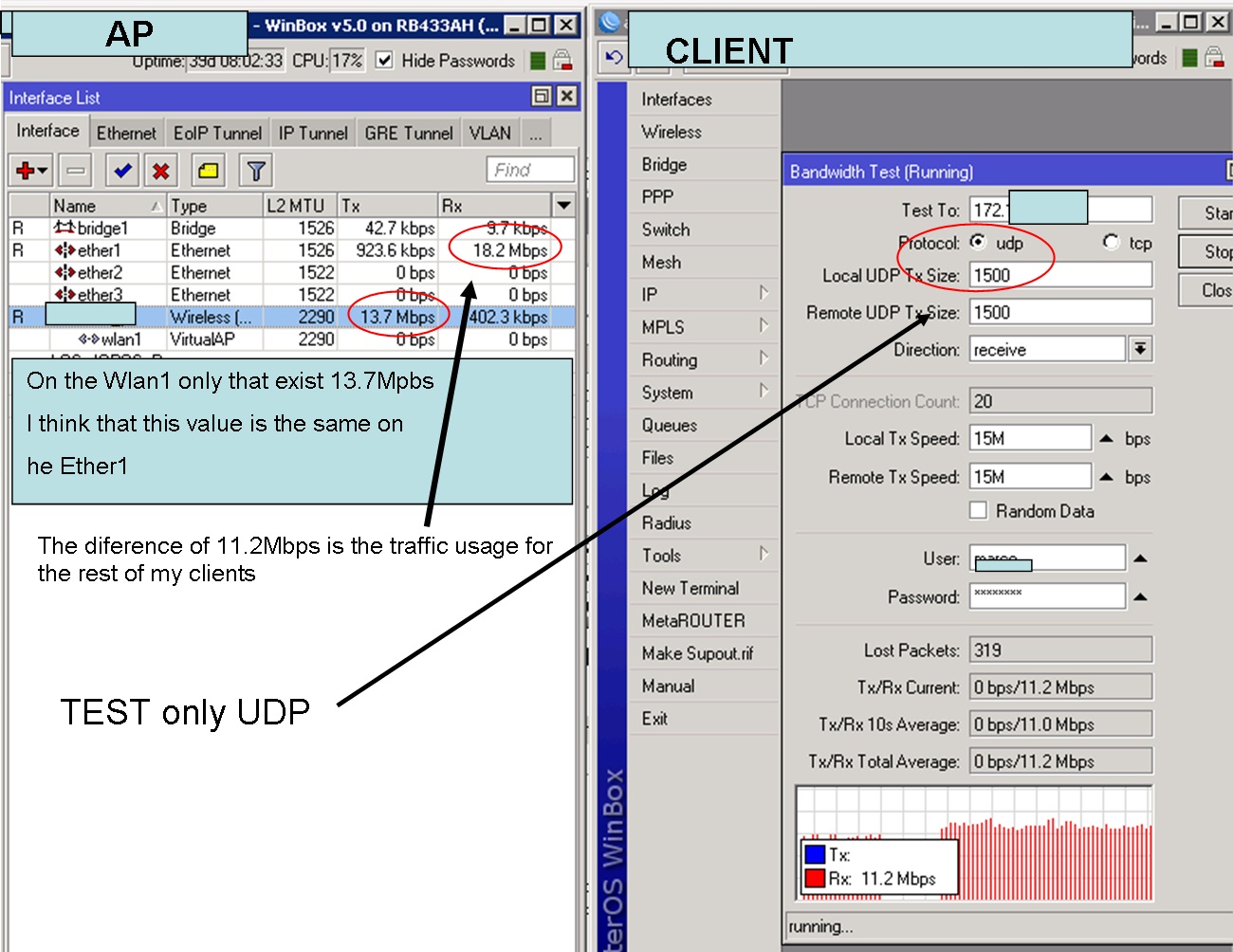Toggle the Hide Passwords checkbox

tap(384, 61)
